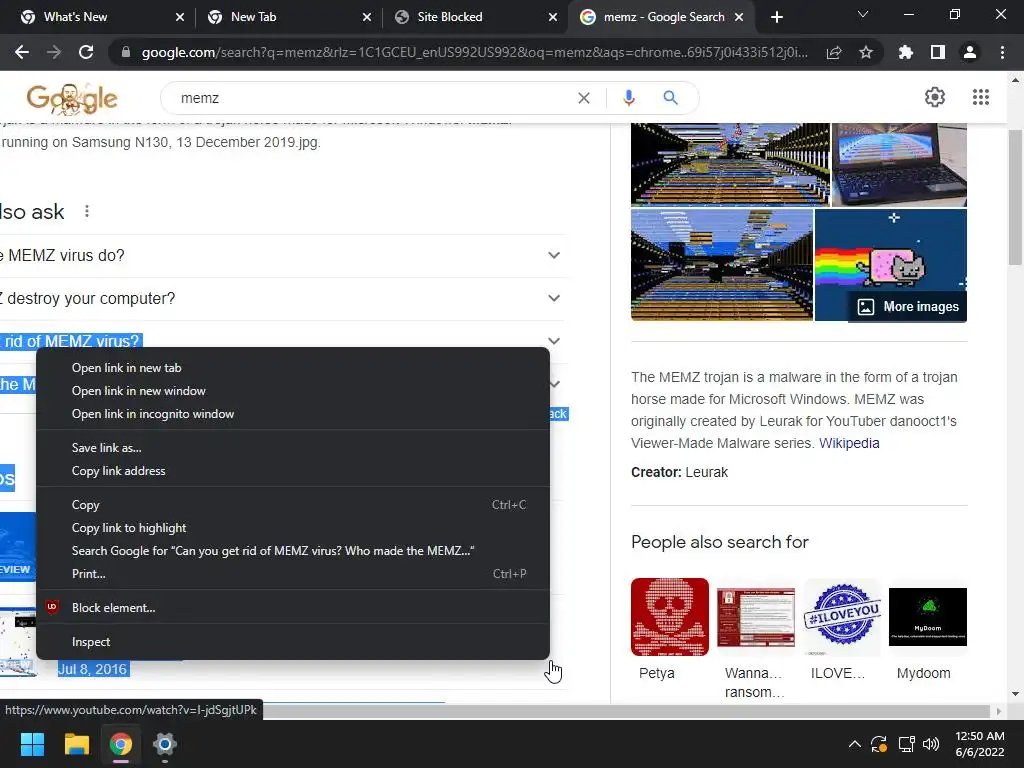Choose Open link in new window
This screenshot has height=768, width=1024.
[x=293, y=391]
